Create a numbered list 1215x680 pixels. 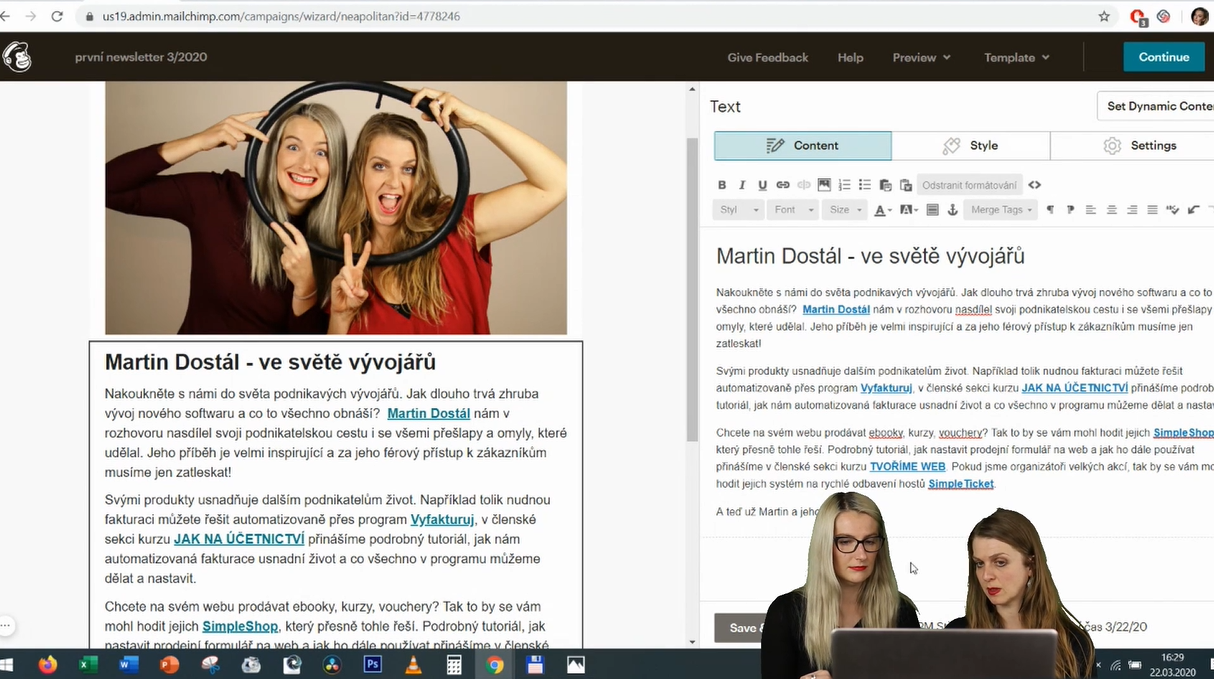tap(844, 185)
